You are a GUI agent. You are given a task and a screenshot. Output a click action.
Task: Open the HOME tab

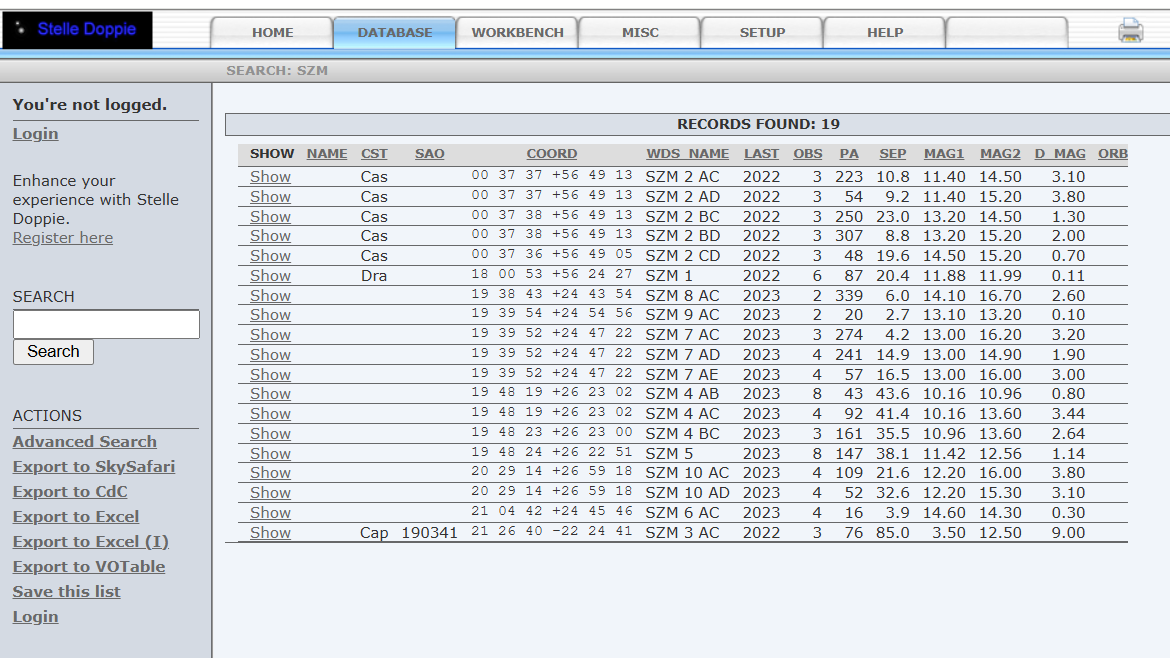(272, 33)
